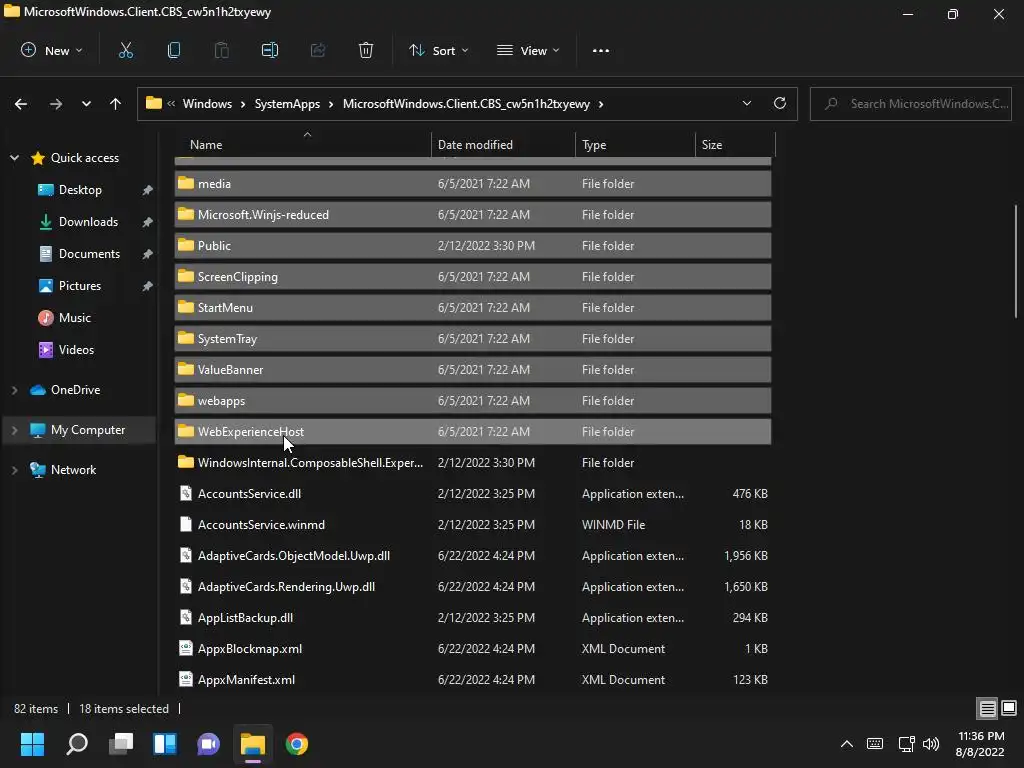Open the New item dropdown
Screen dimensions: 1024x768
pos(52,50)
